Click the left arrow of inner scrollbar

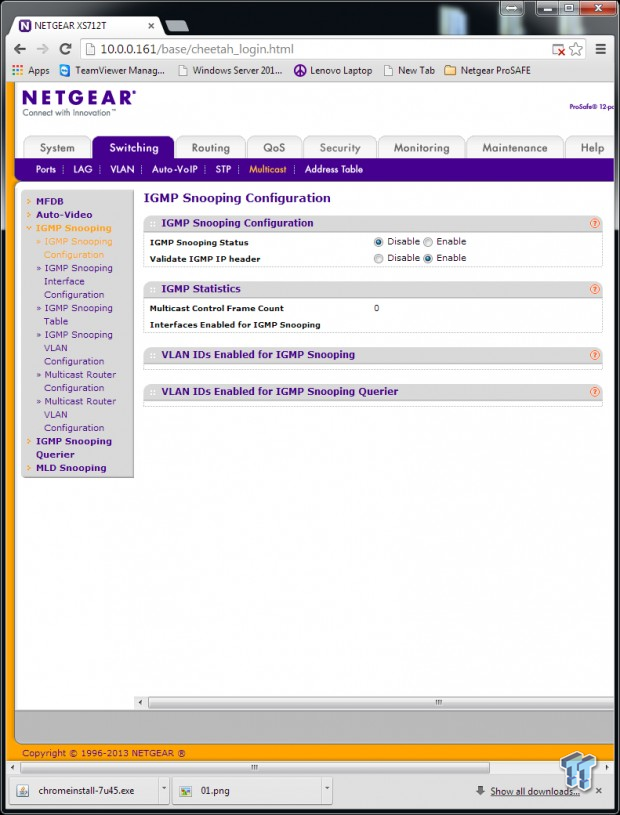coord(140,703)
